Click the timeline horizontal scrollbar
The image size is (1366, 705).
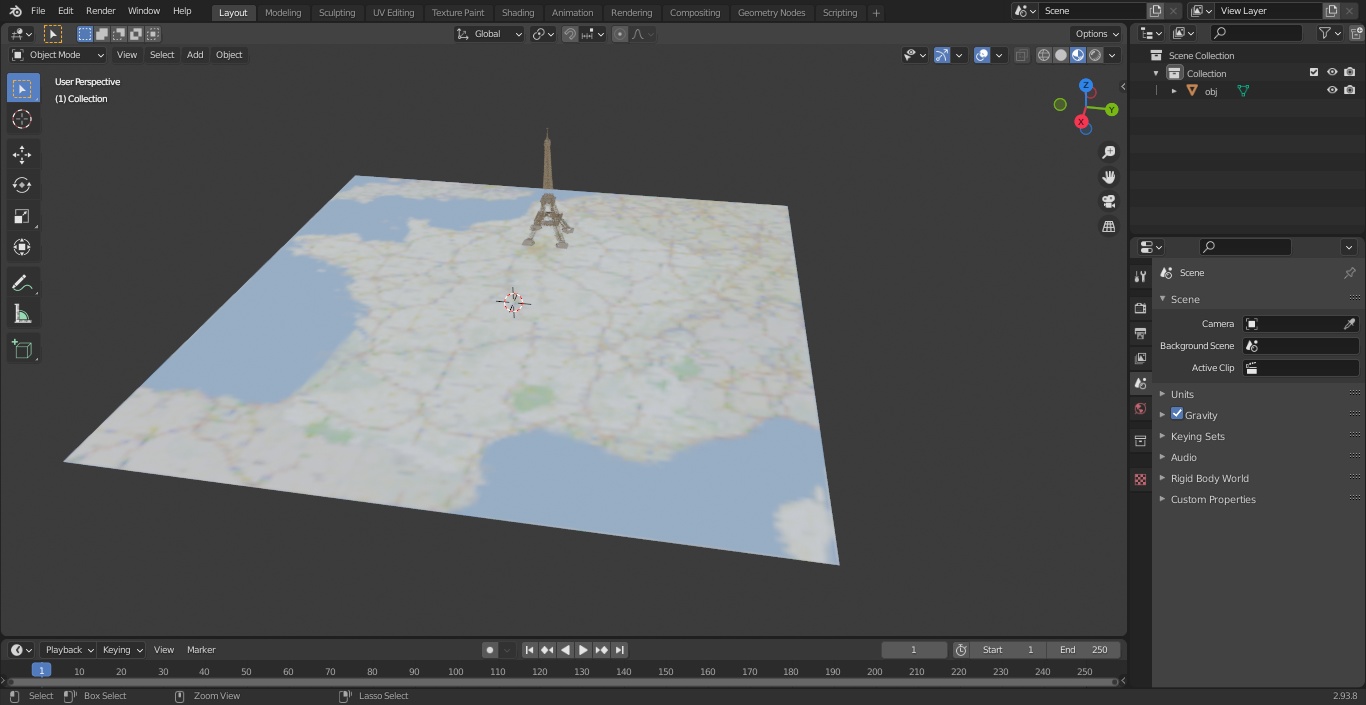pos(562,682)
